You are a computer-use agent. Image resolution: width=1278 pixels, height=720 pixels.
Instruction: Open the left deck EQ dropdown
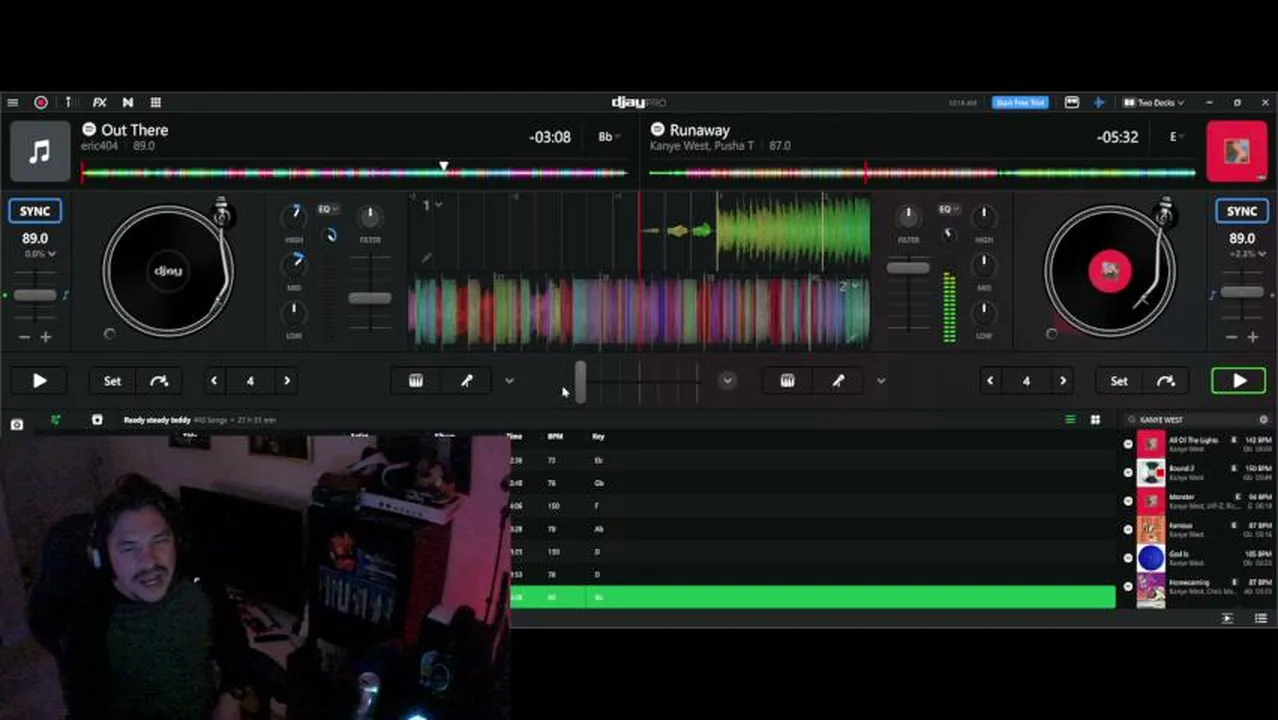pyautogui.click(x=328, y=210)
